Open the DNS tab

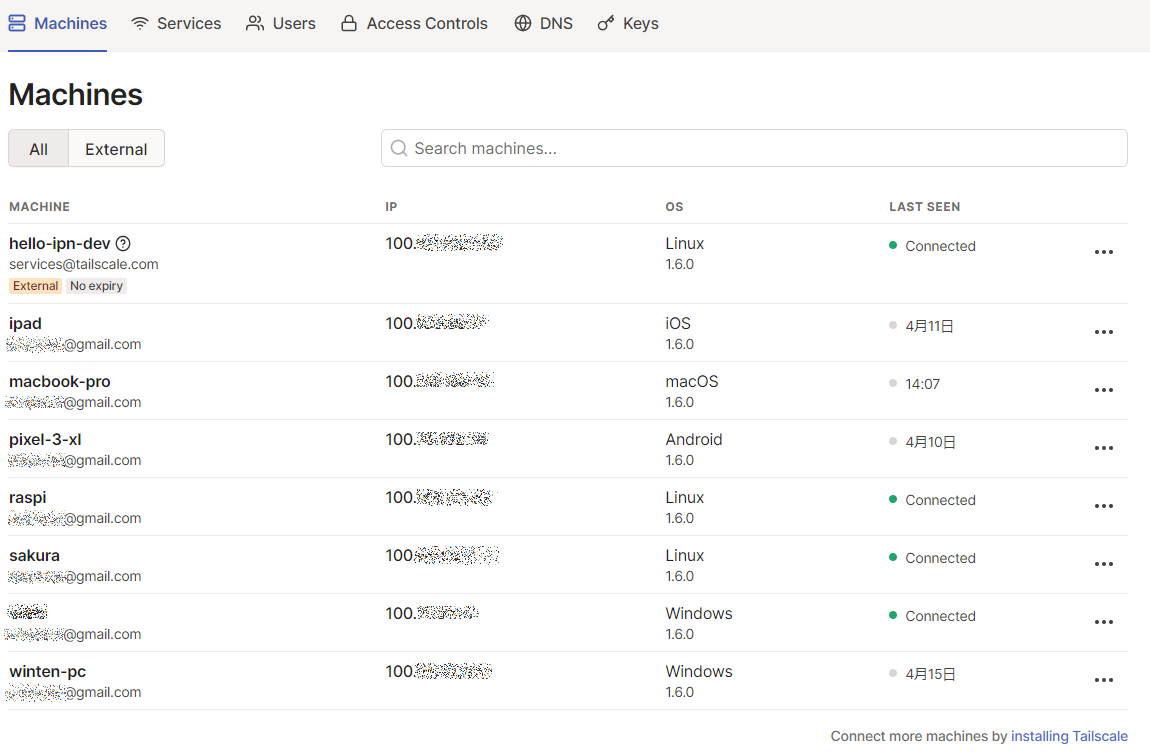(543, 23)
